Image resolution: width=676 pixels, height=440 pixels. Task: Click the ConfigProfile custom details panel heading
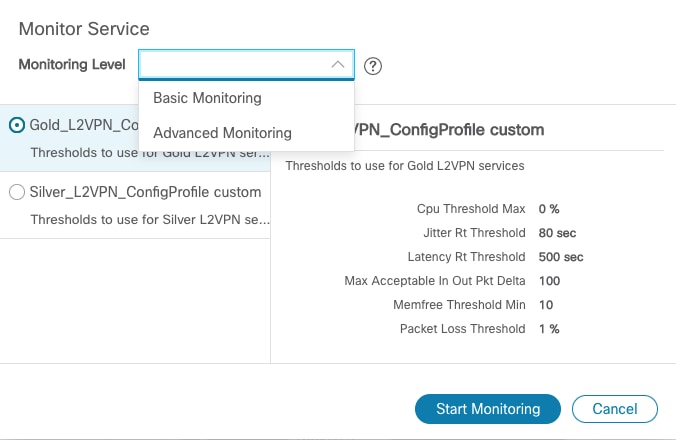(x=450, y=130)
